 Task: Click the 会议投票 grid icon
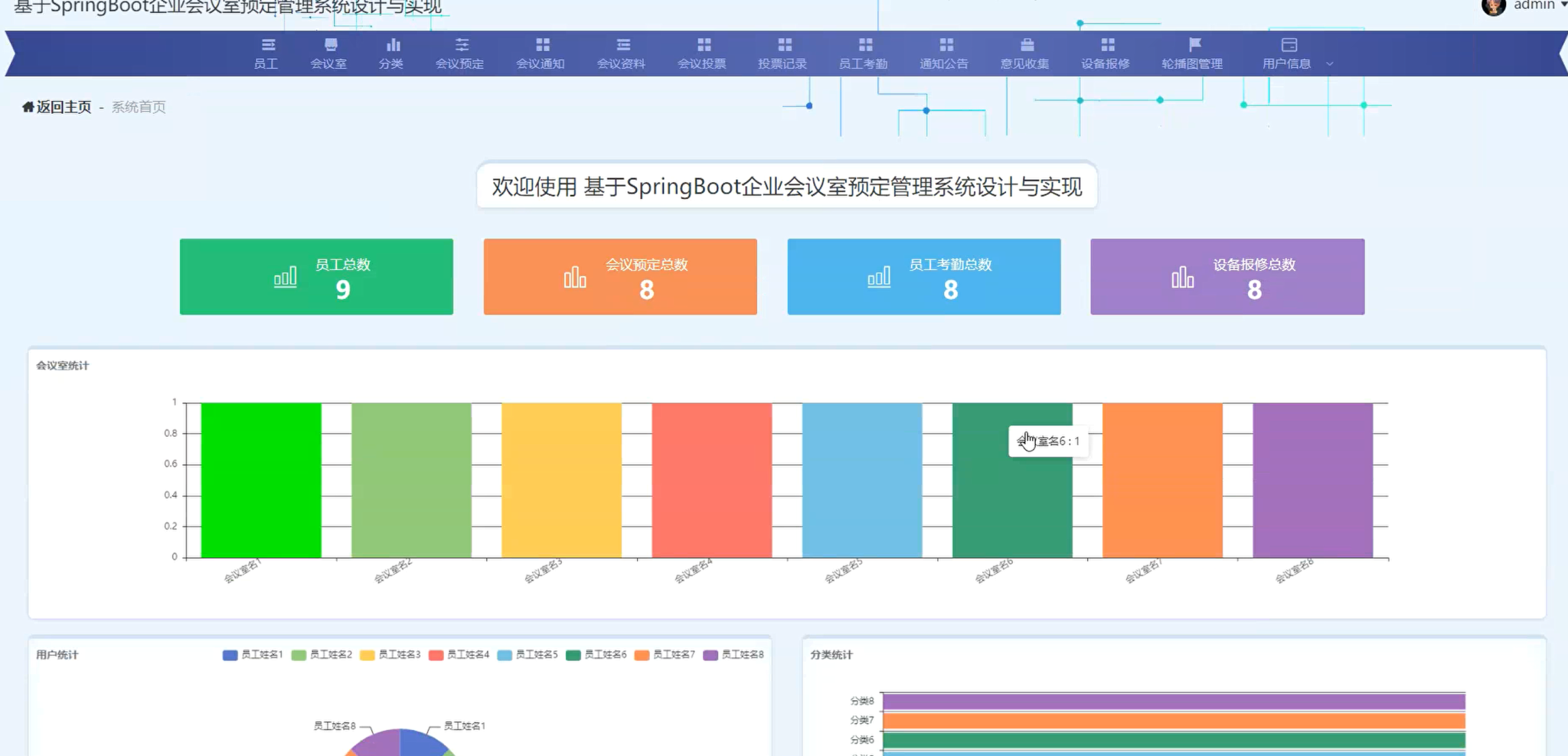[x=704, y=44]
